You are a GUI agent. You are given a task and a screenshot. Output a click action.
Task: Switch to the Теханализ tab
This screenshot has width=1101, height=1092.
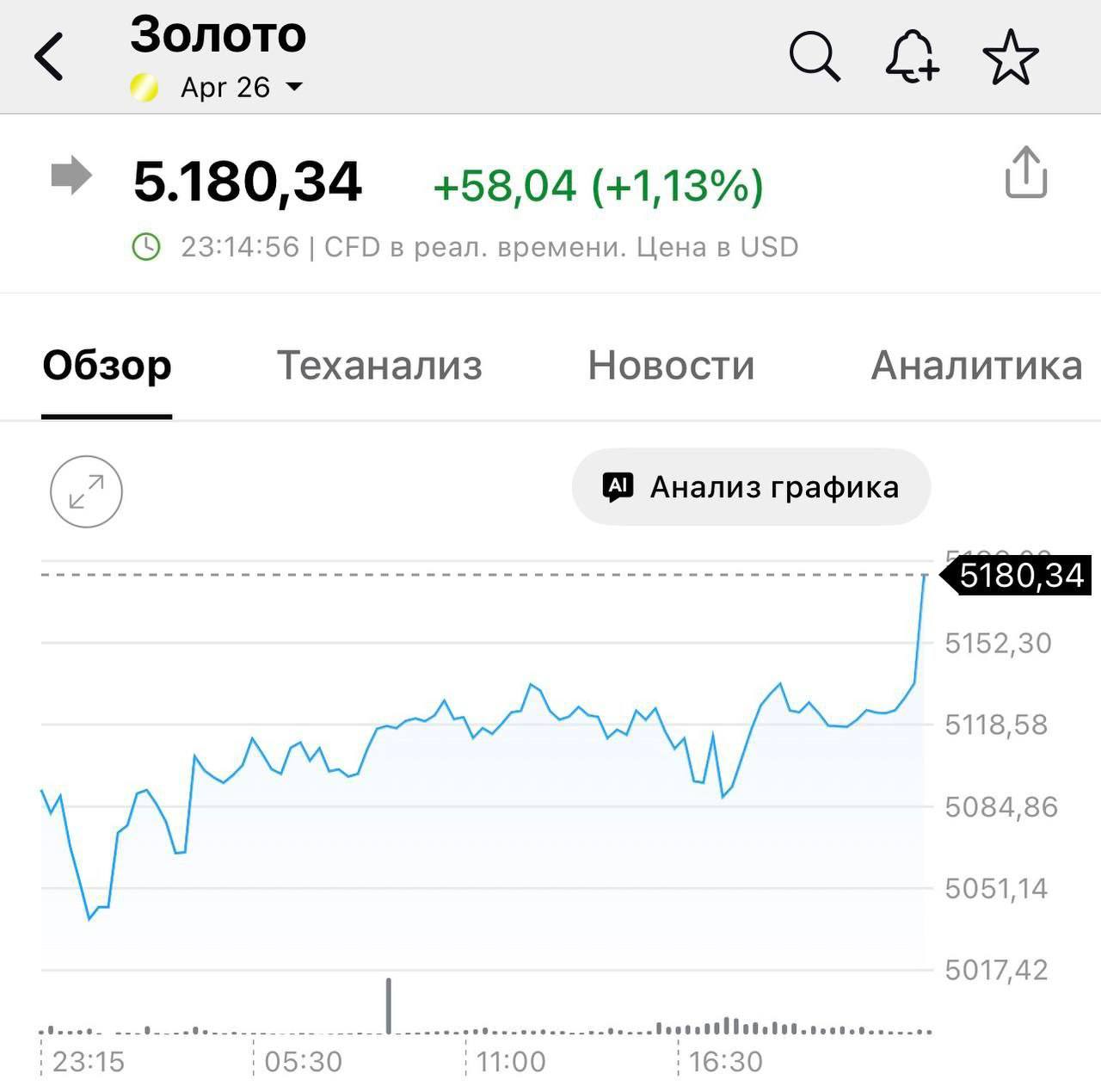pos(378,366)
